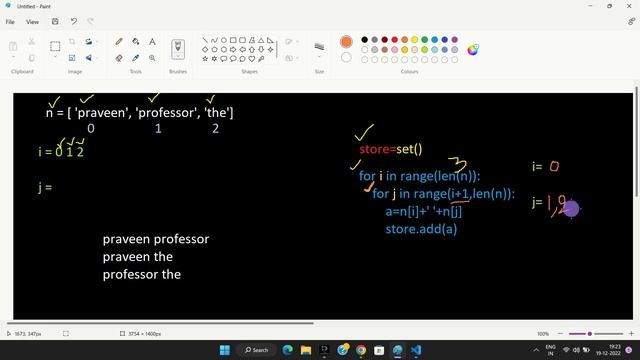Choose the pink colour swatch
The image size is (640, 360).
click(x=395, y=49)
